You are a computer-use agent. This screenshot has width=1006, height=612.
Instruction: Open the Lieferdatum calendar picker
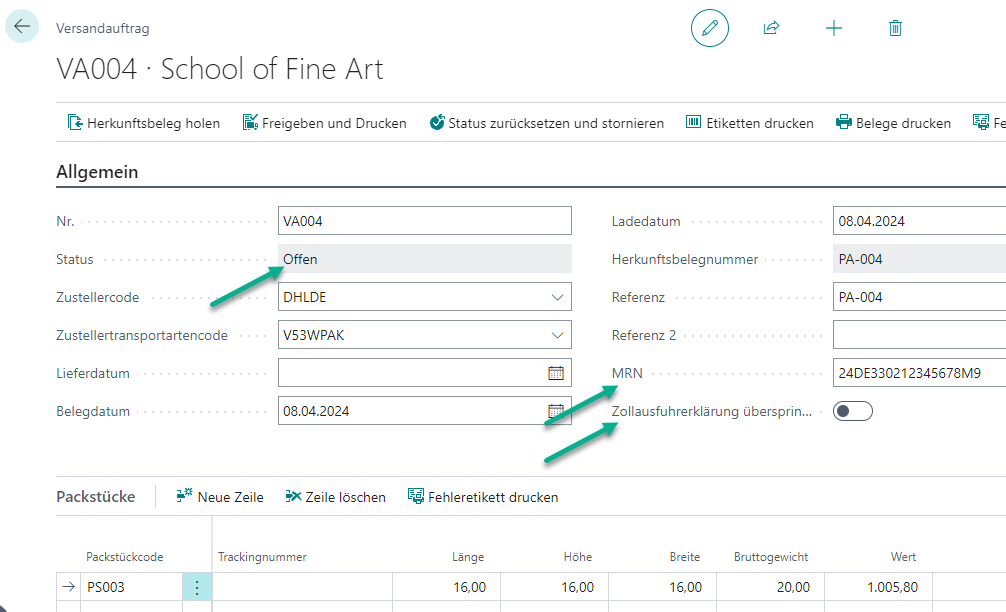(x=556, y=373)
